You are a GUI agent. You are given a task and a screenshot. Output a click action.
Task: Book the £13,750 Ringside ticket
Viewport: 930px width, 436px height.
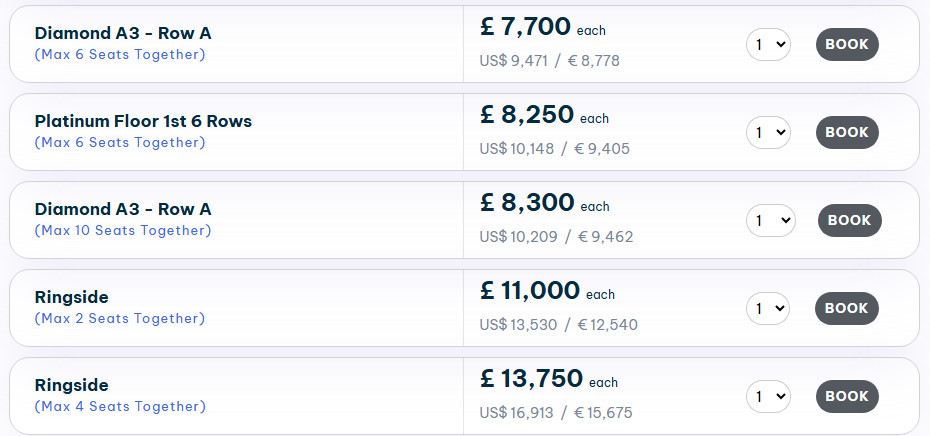(847, 397)
